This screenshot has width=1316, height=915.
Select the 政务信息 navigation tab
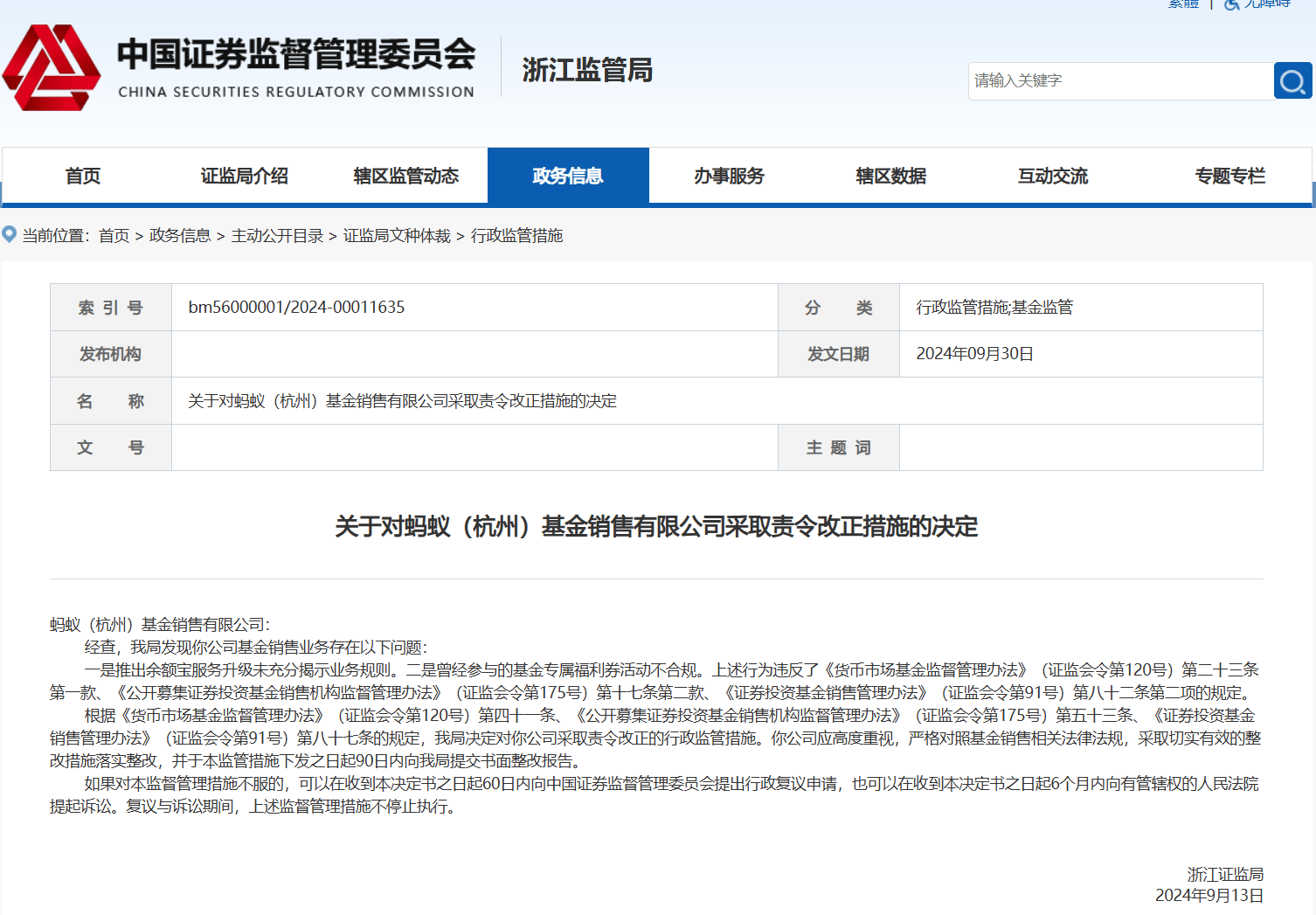568,176
